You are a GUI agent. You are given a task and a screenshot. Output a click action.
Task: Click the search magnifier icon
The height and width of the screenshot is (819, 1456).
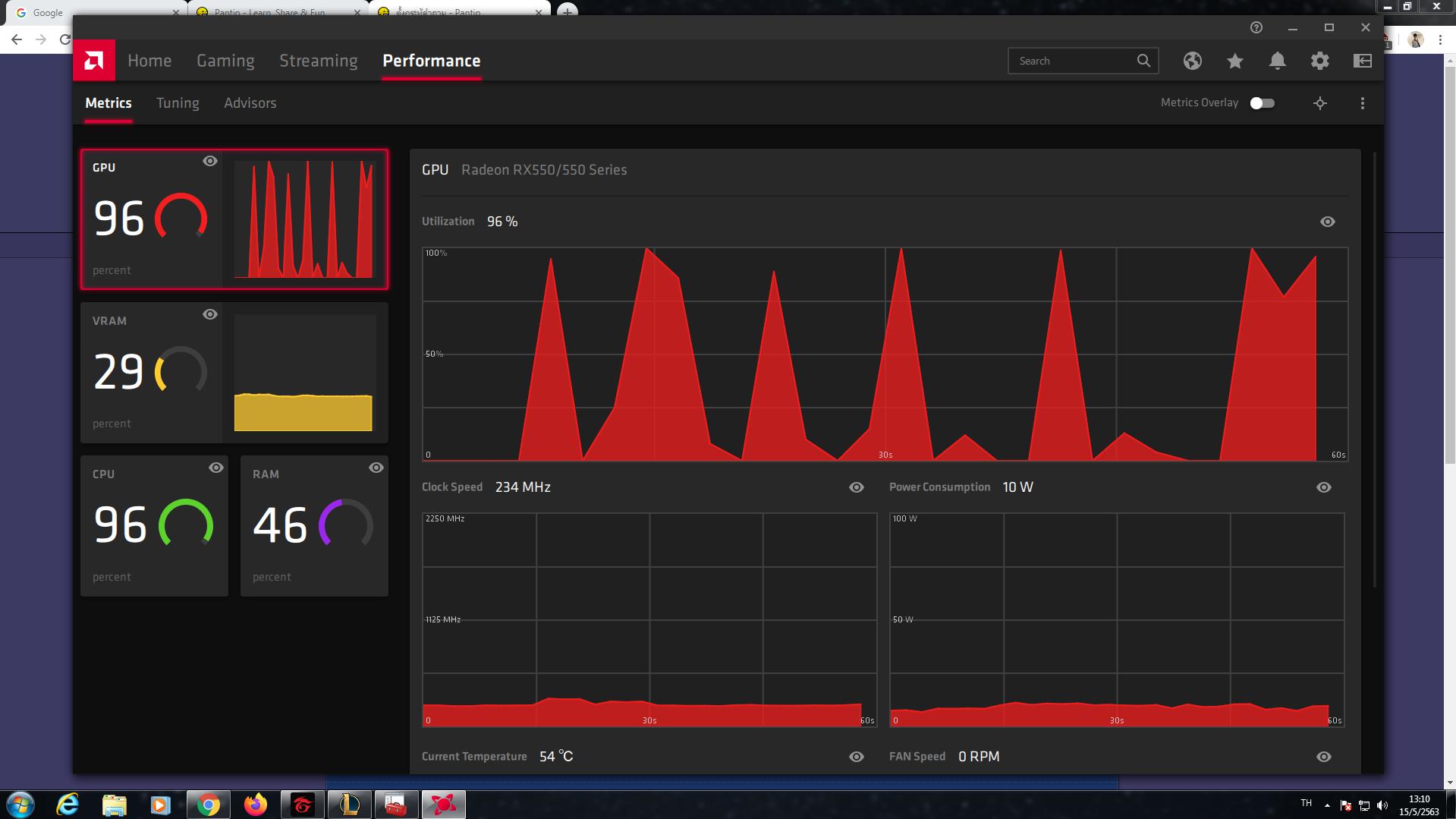1143,61
